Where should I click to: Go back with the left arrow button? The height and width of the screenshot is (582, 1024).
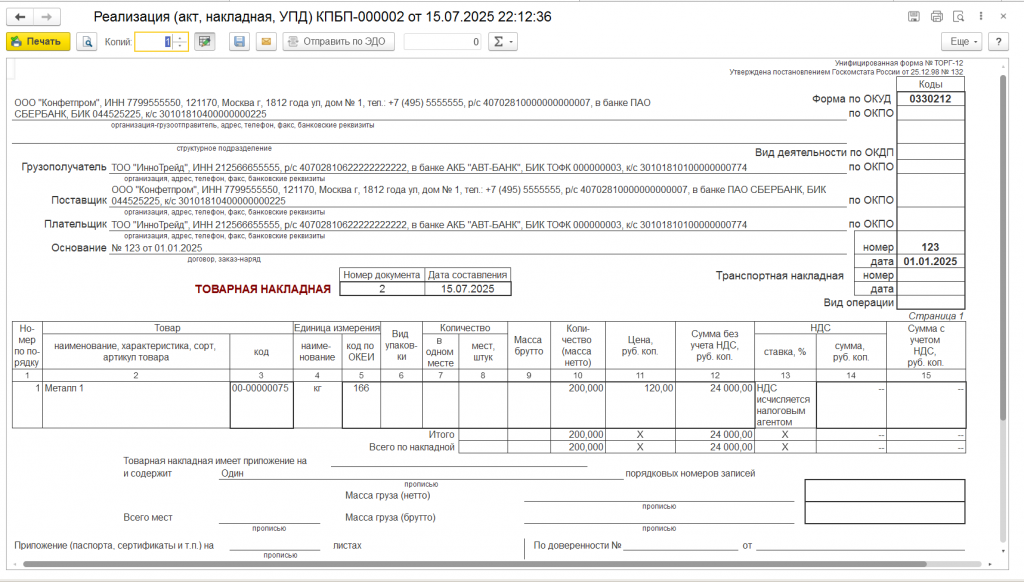pyautogui.click(x=20, y=17)
